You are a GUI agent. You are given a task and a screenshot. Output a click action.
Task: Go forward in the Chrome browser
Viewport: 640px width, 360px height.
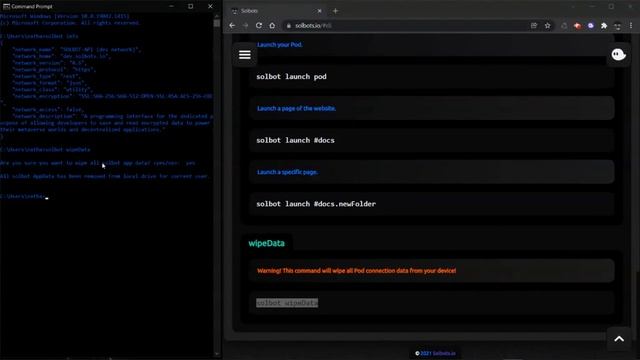tap(245, 25)
